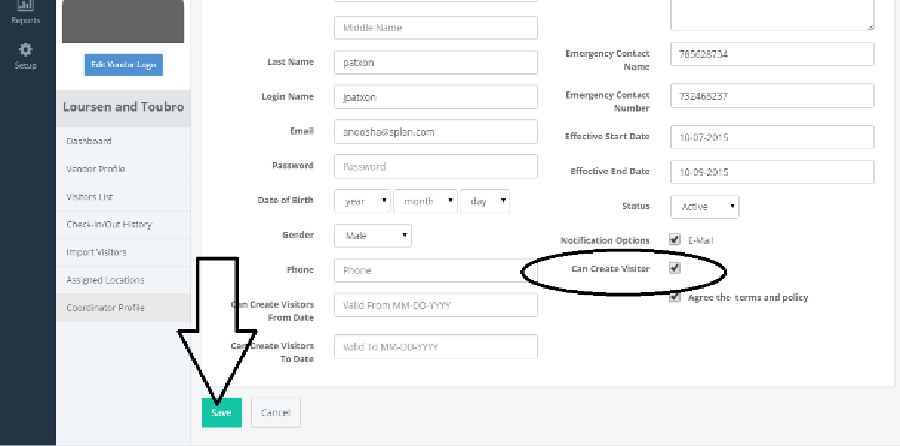Click the Effective End Date field

click(x=772, y=172)
